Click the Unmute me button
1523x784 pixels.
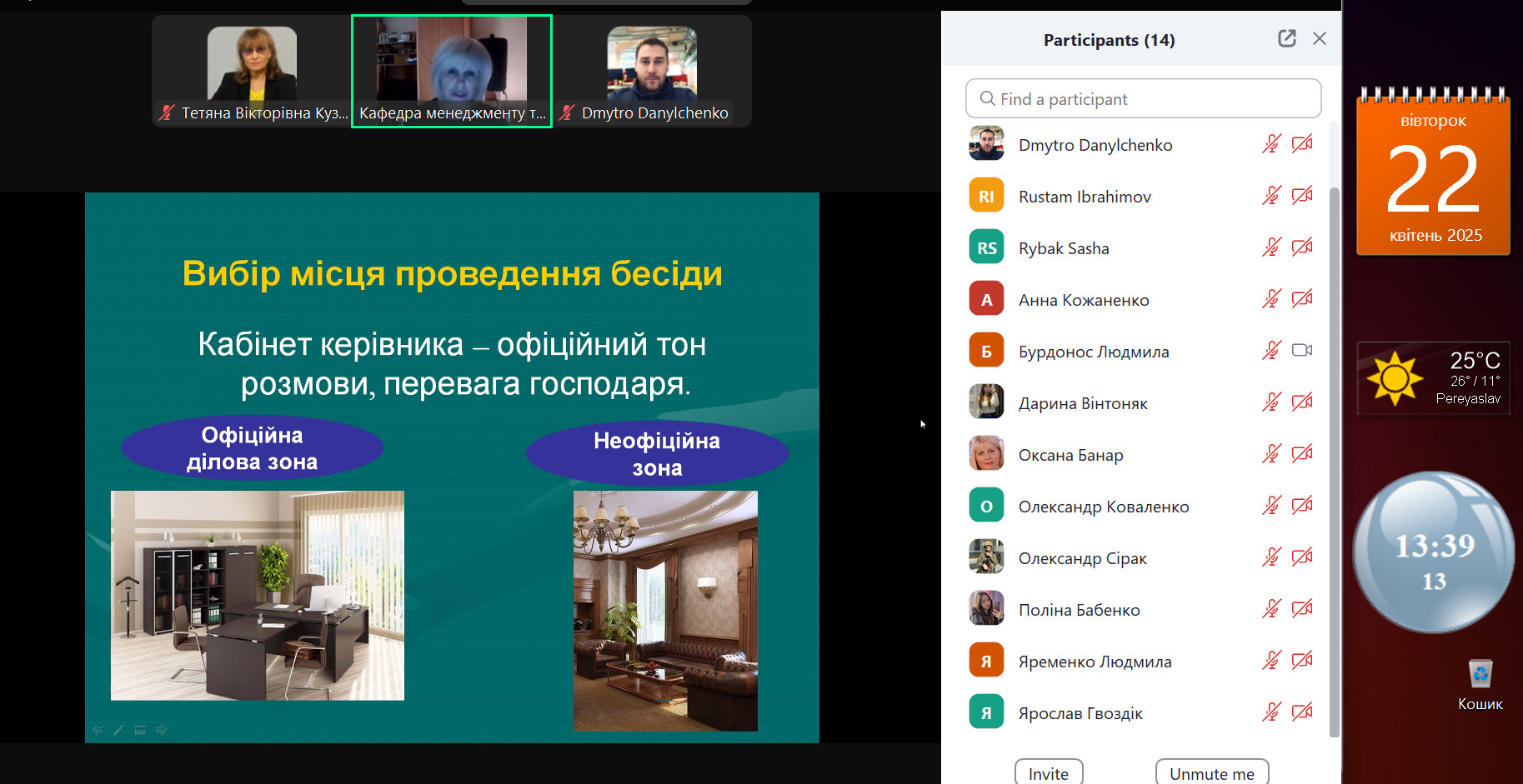(1212, 773)
